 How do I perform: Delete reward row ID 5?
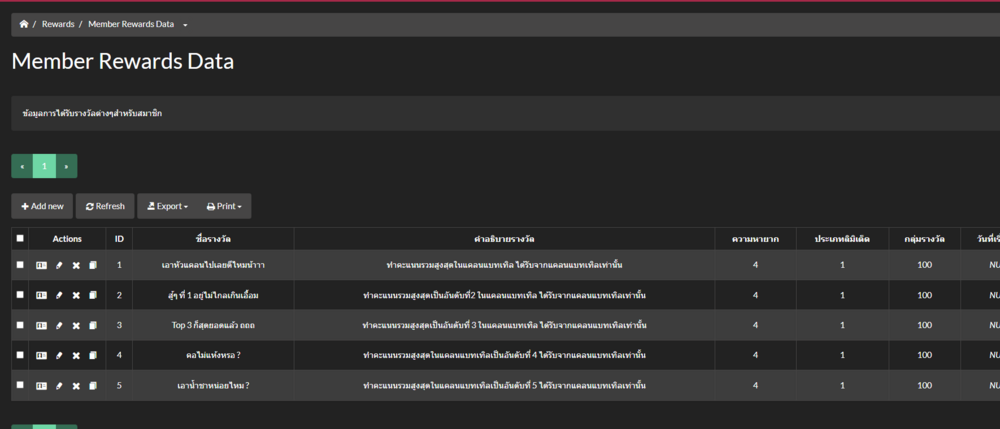click(x=76, y=385)
